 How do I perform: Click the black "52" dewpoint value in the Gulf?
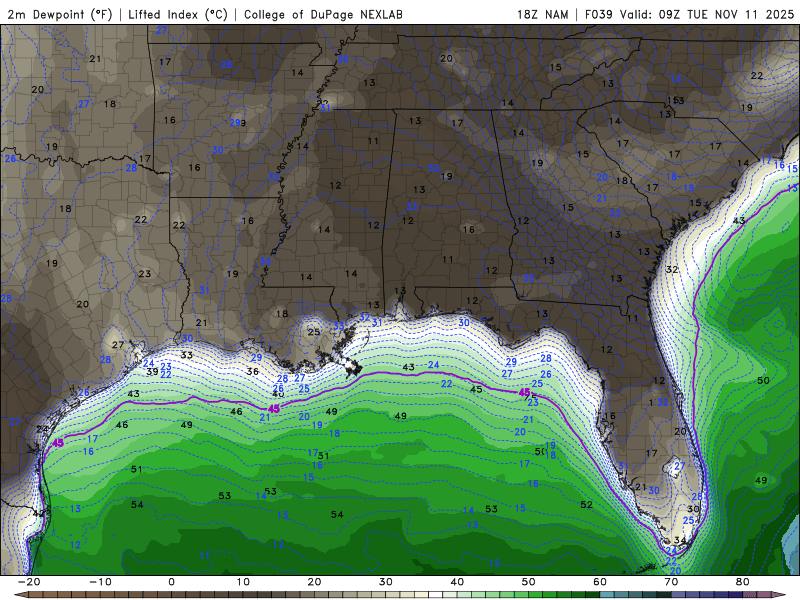tap(587, 505)
